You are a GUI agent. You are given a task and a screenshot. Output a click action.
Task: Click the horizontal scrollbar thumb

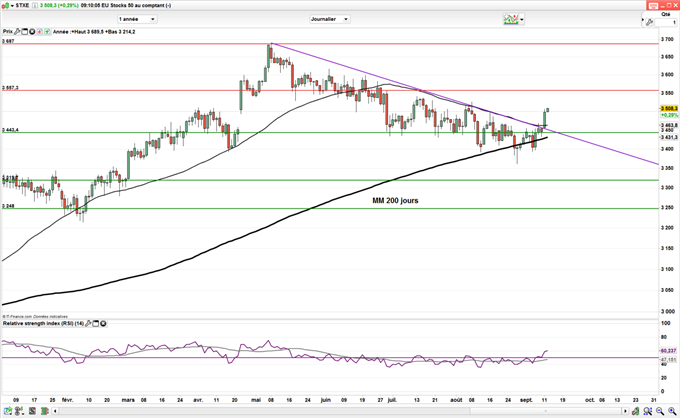546,411
